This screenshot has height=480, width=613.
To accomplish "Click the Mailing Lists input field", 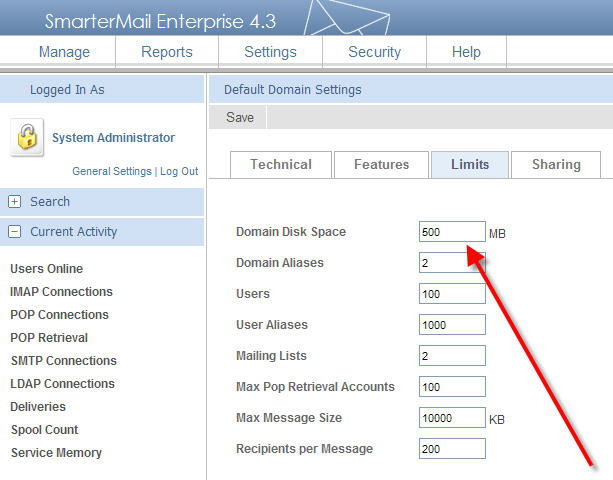I will pyautogui.click(x=452, y=356).
